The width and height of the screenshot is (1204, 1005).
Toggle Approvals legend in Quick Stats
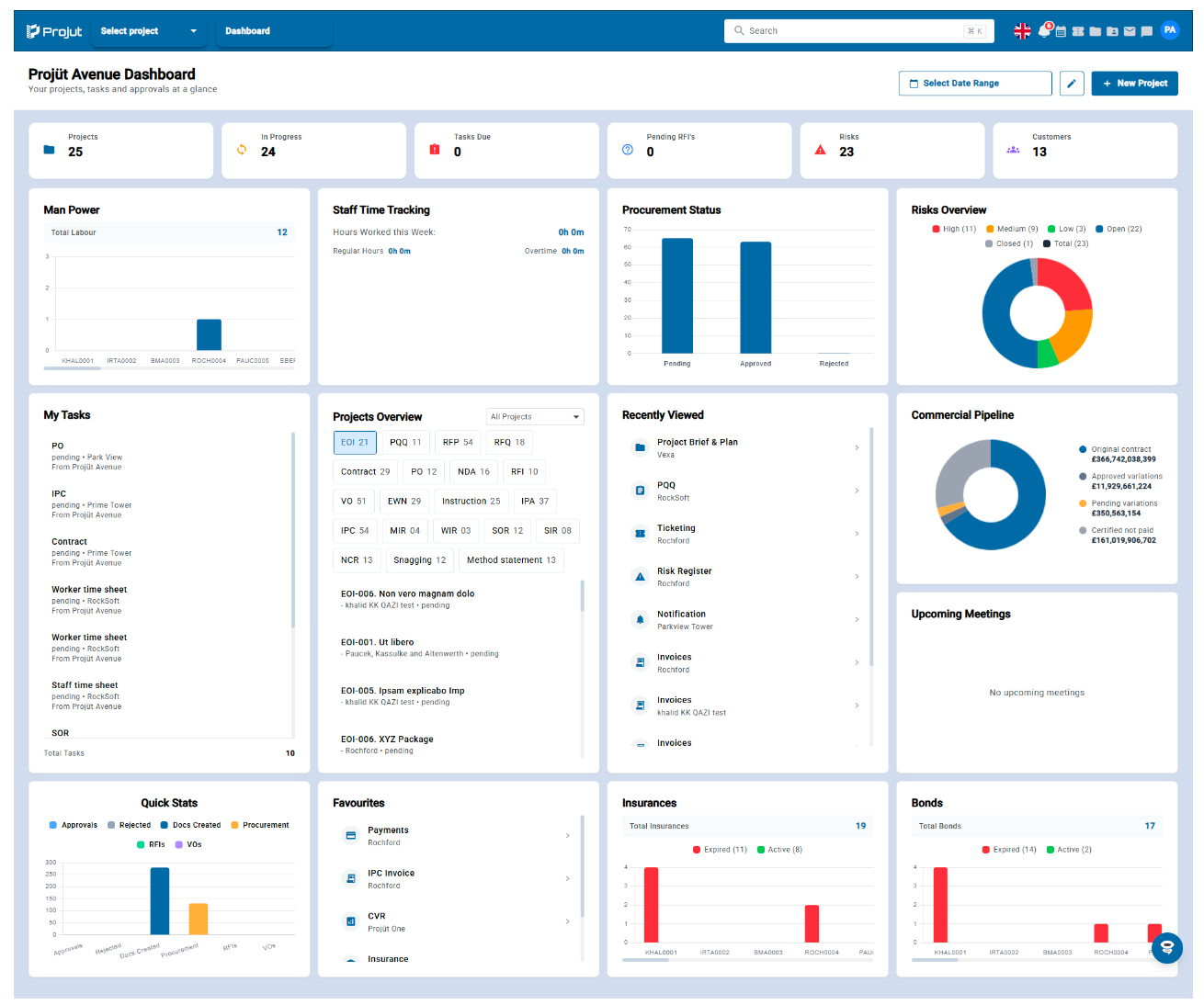click(74, 825)
